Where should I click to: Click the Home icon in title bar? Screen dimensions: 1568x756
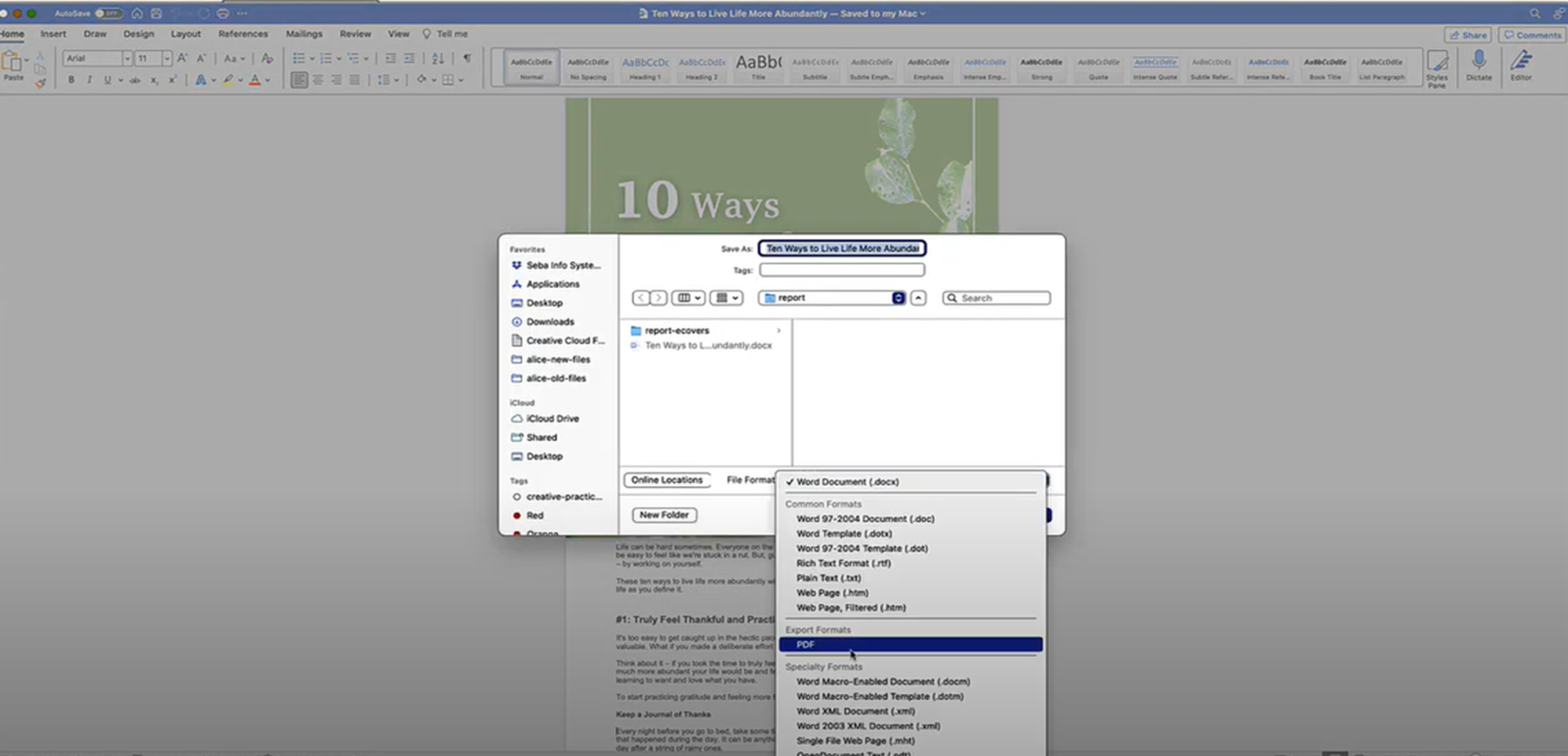[x=137, y=14]
